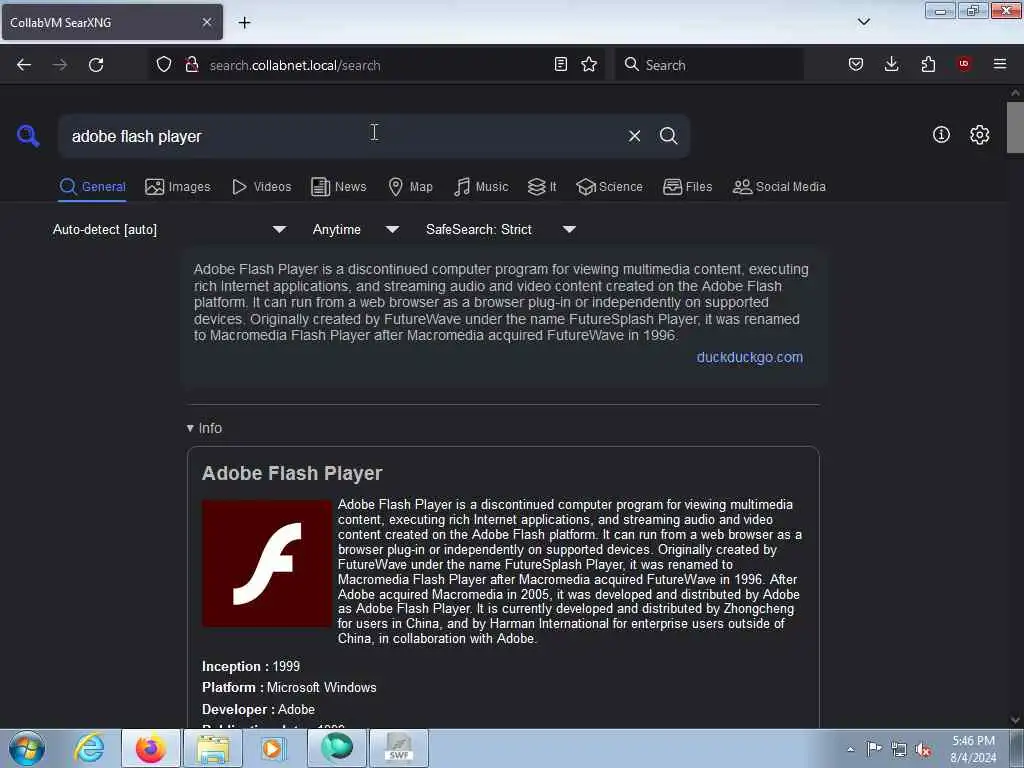Image resolution: width=1024 pixels, height=768 pixels.
Task: Click the forward navigation arrow
Action: click(x=59, y=65)
